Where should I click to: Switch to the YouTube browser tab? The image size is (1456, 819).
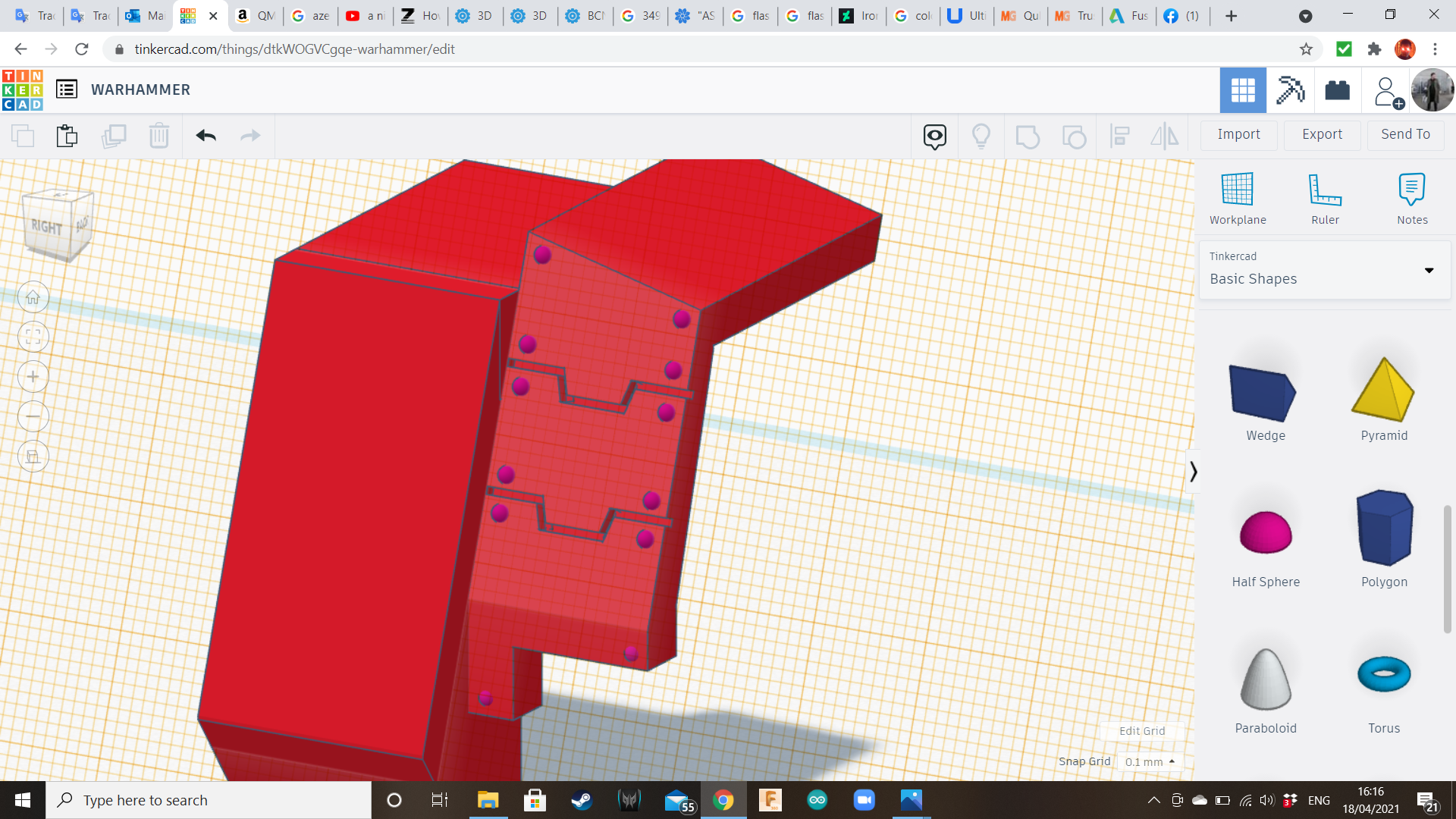click(366, 16)
